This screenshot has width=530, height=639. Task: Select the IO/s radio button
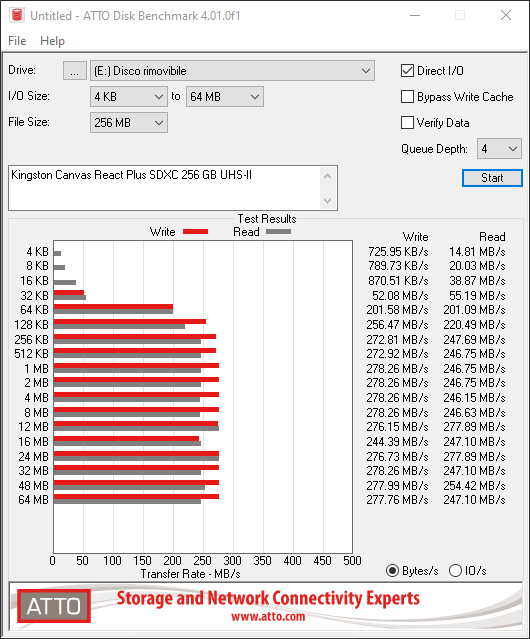[455, 571]
